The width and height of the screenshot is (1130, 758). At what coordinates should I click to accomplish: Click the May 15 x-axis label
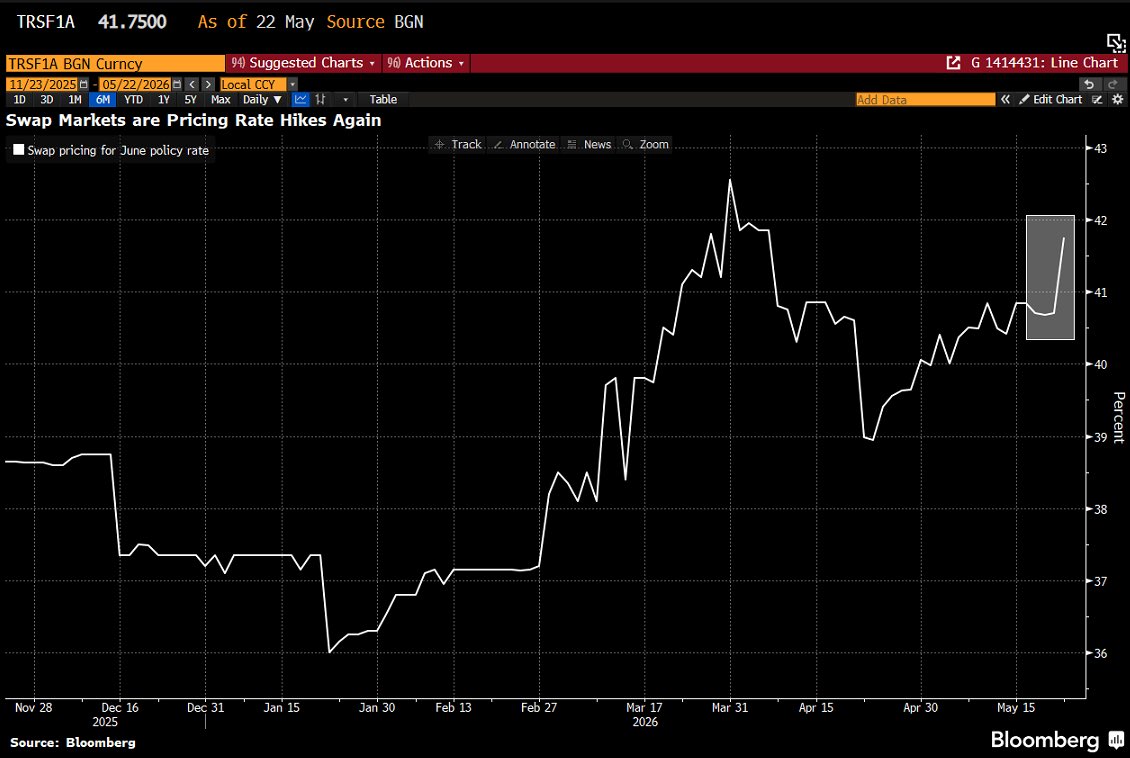tap(1016, 708)
